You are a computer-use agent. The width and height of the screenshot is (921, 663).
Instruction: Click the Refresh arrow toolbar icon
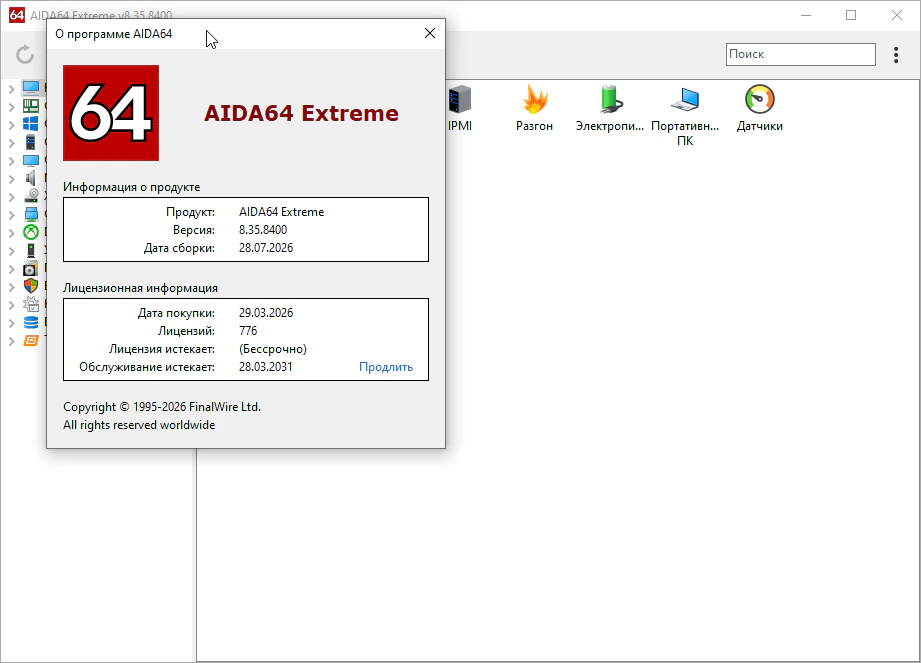[x=25, y=55]
